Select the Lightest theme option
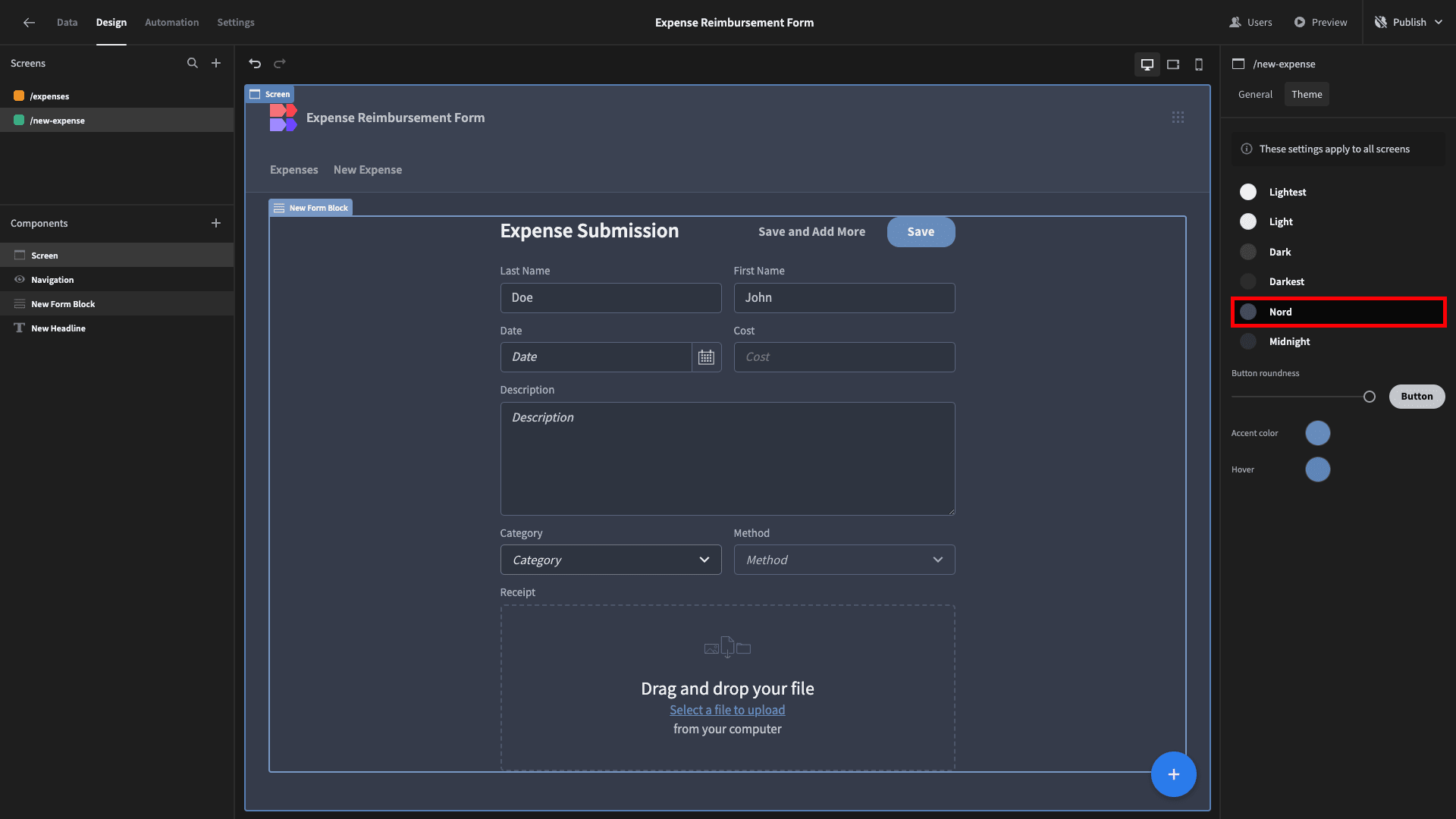The width and height of the screenshot is (1456, 819). pos(1338,192)
